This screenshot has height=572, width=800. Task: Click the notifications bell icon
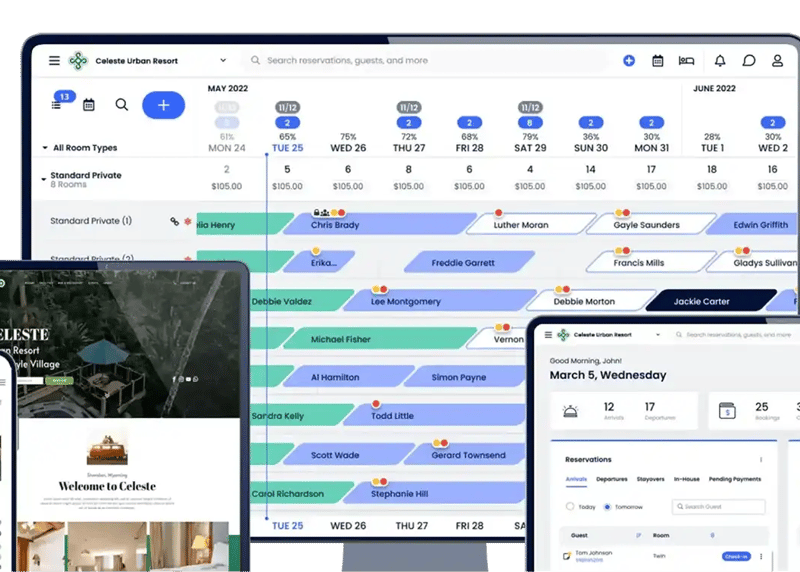click(720, 61)
